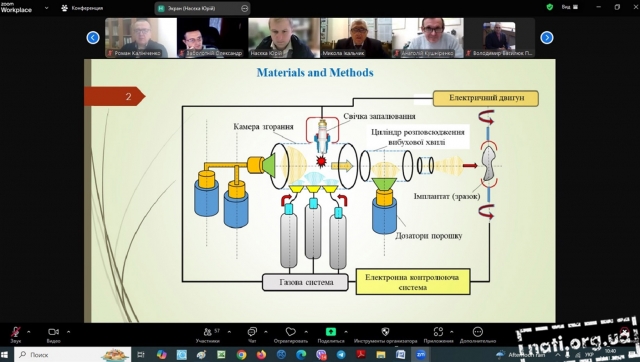Viewport: 640px width, 362px height.
Task: Open Excel from the taskbar
Action: [x=221, y=355]
